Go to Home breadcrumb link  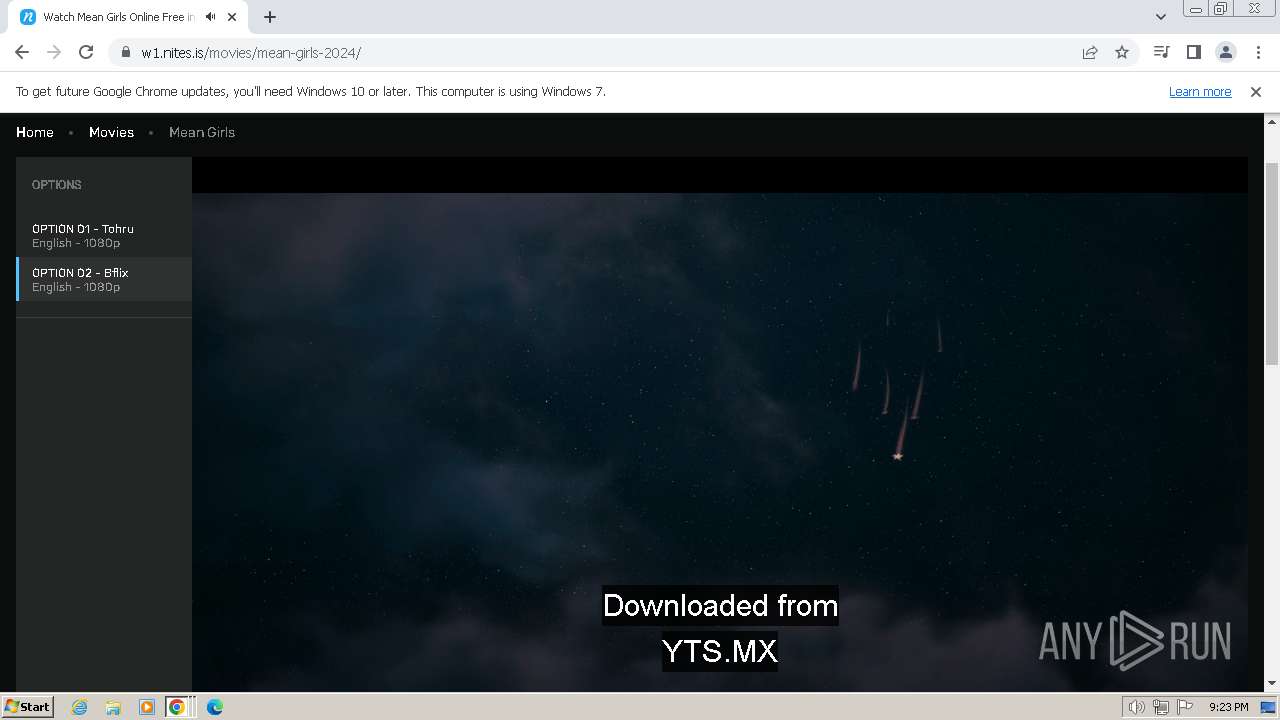(35, 132)
